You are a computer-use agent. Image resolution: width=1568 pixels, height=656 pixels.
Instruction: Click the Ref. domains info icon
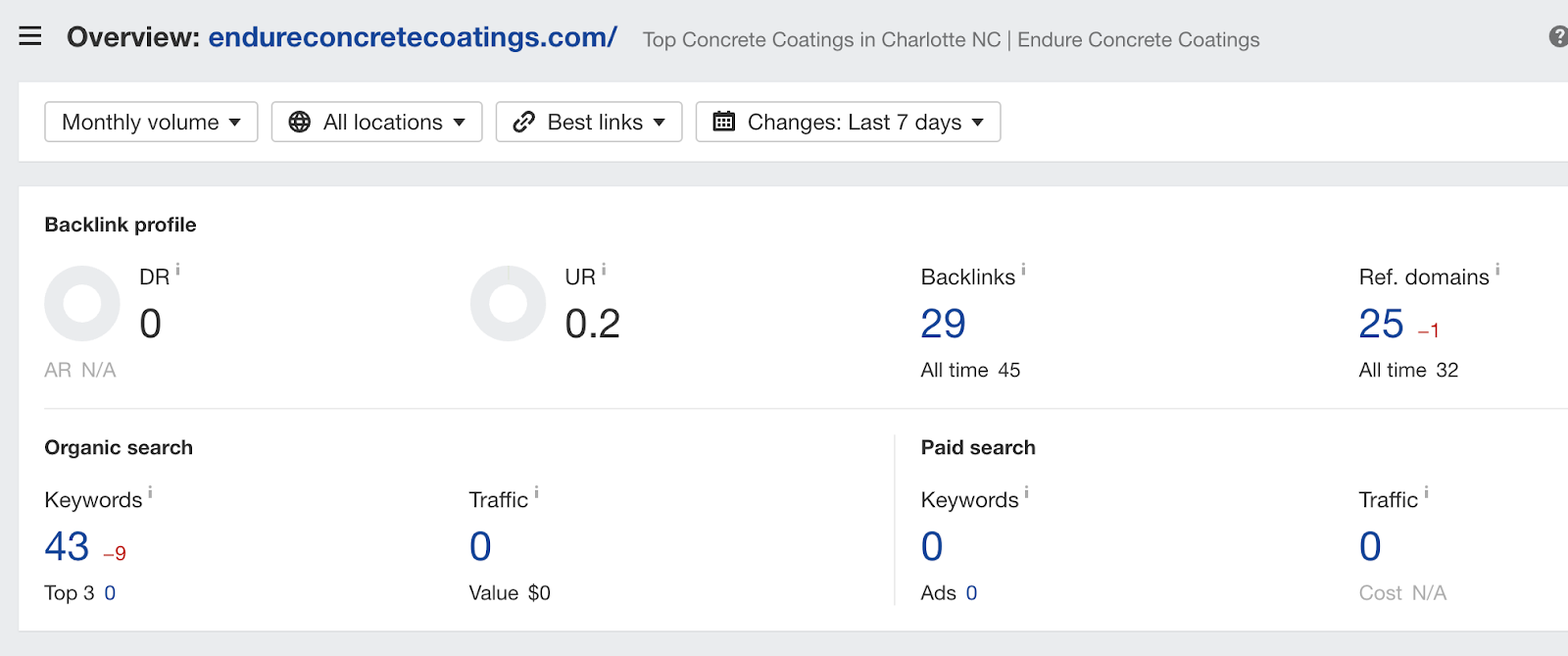tap(1497, 270)
